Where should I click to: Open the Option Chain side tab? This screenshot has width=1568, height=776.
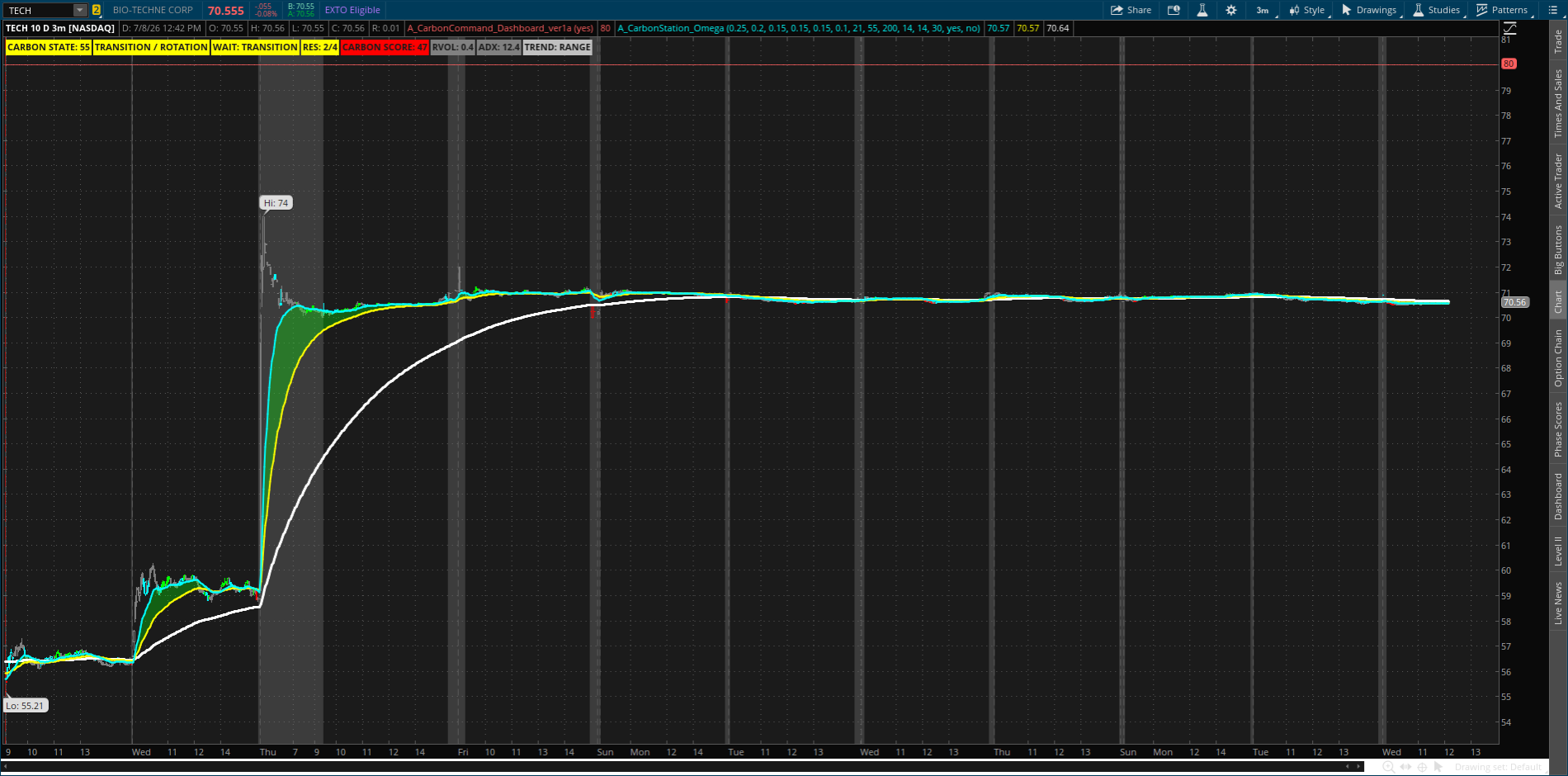click(x=1558, y=357)
